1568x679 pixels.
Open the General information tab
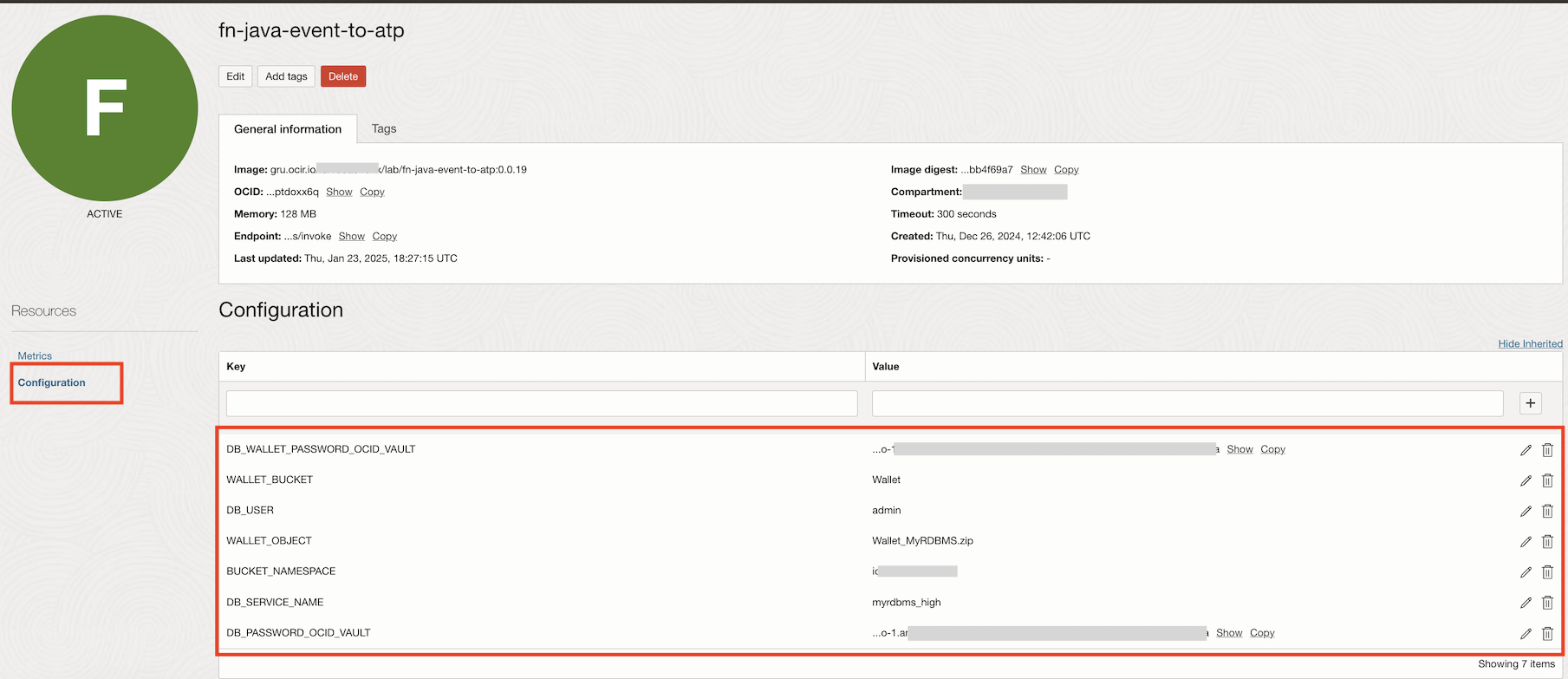click(x=288, y=129)
